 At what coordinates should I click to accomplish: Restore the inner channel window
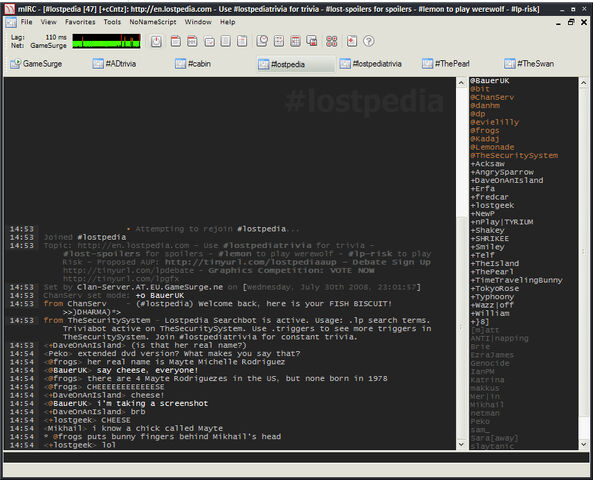[x=571, y=22]
